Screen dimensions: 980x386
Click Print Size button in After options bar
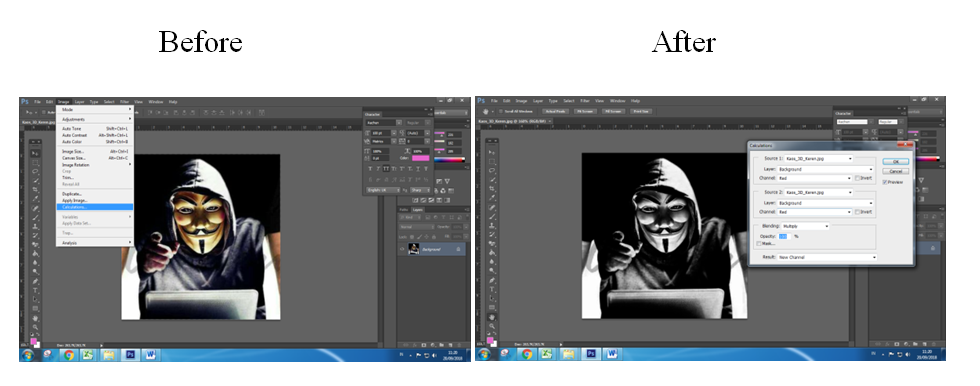(x=641, y=111)
